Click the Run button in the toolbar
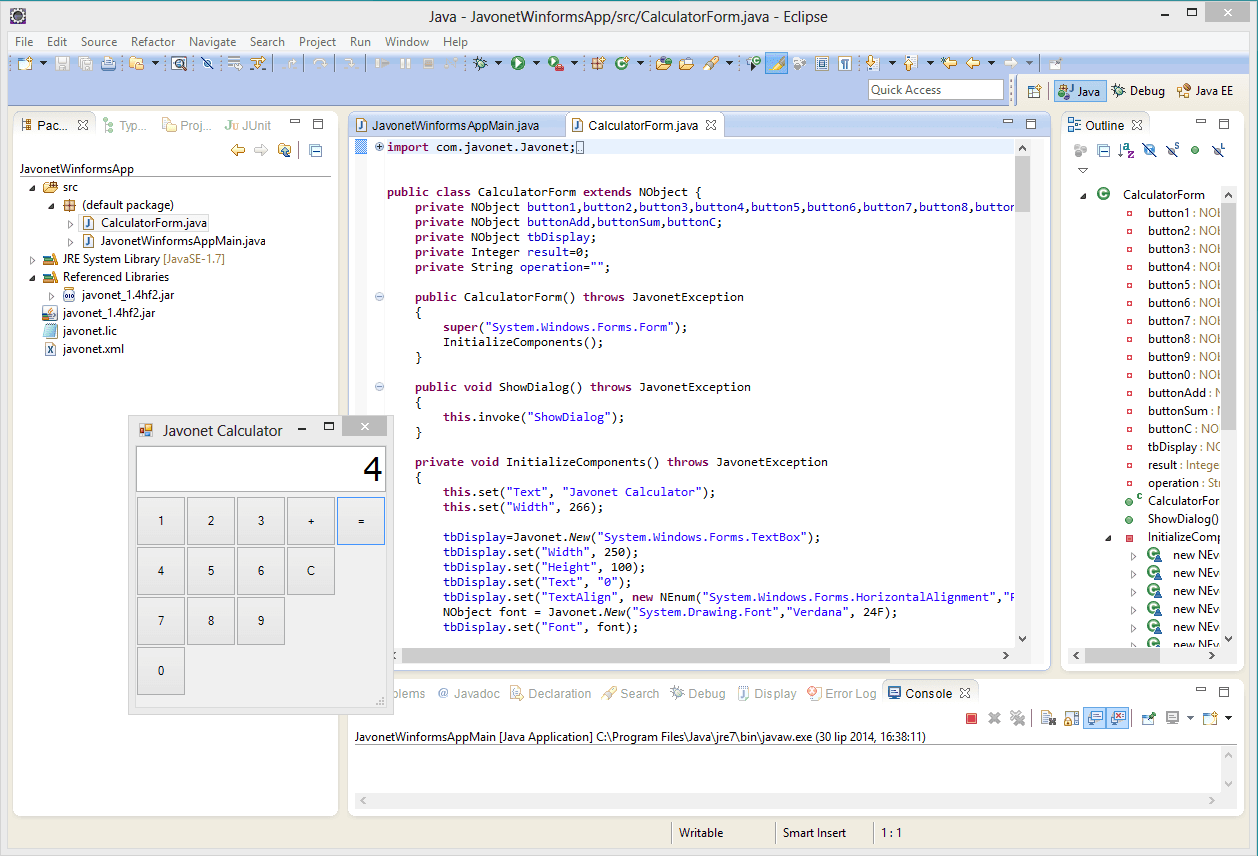1258x856 pixels. coord(518,63)
